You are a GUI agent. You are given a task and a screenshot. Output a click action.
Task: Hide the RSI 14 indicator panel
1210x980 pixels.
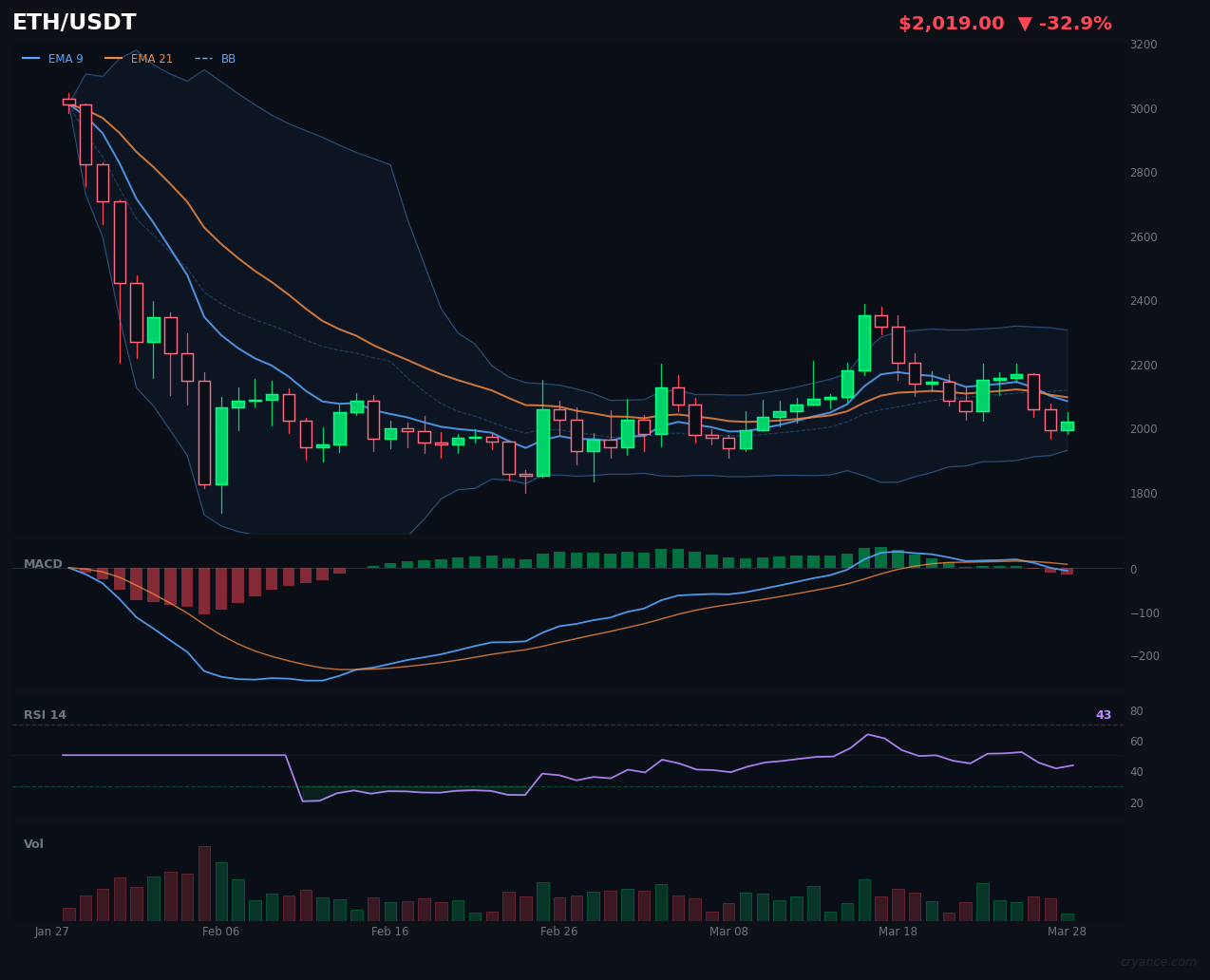tap(45, 714)
